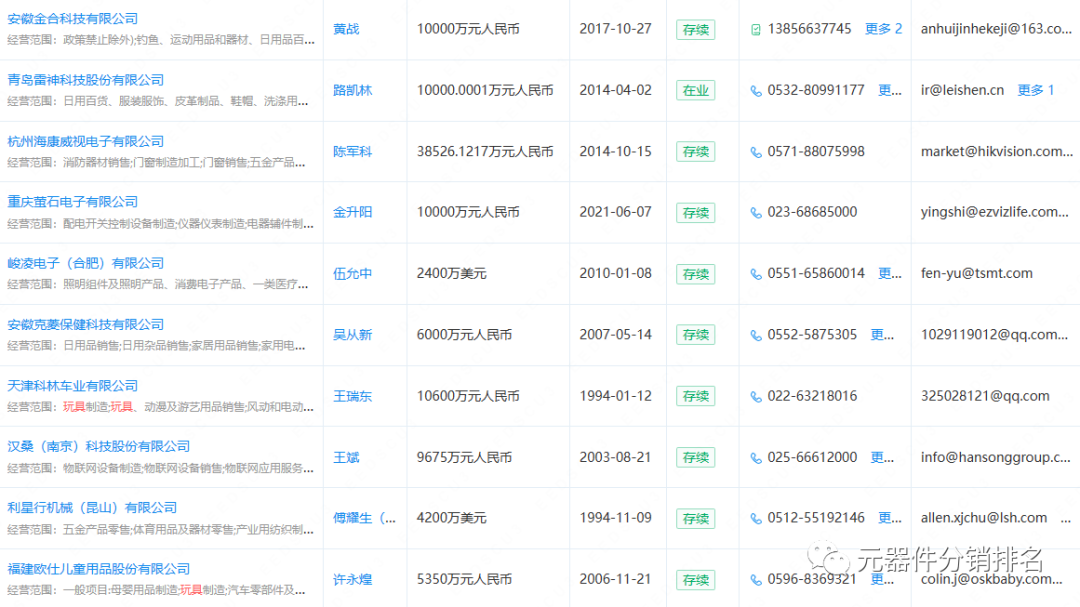Select email info@hansonggroup.c...

pyautogui.click(x=995, y=457)
